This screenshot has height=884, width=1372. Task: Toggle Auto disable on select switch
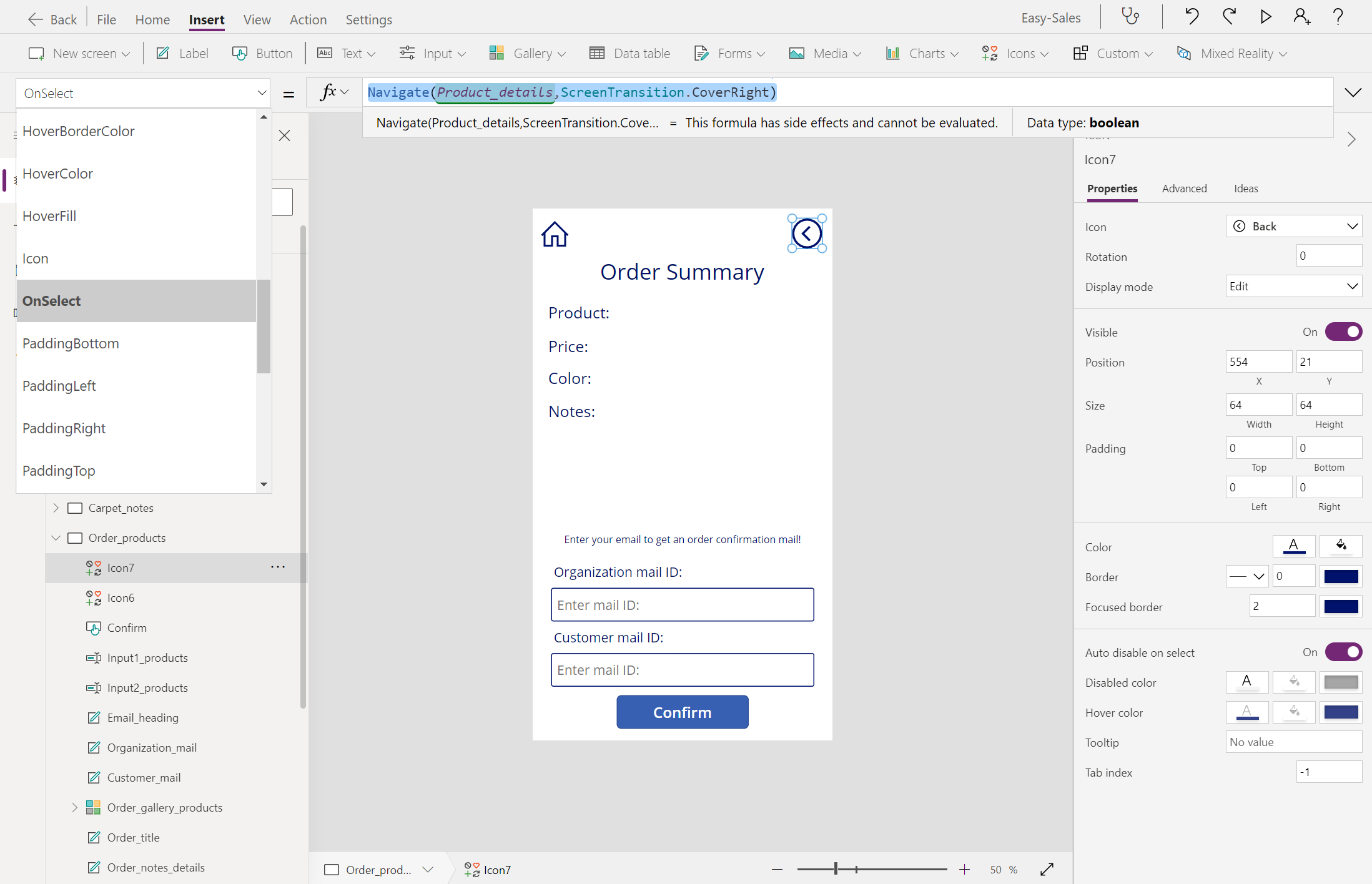1344,652
